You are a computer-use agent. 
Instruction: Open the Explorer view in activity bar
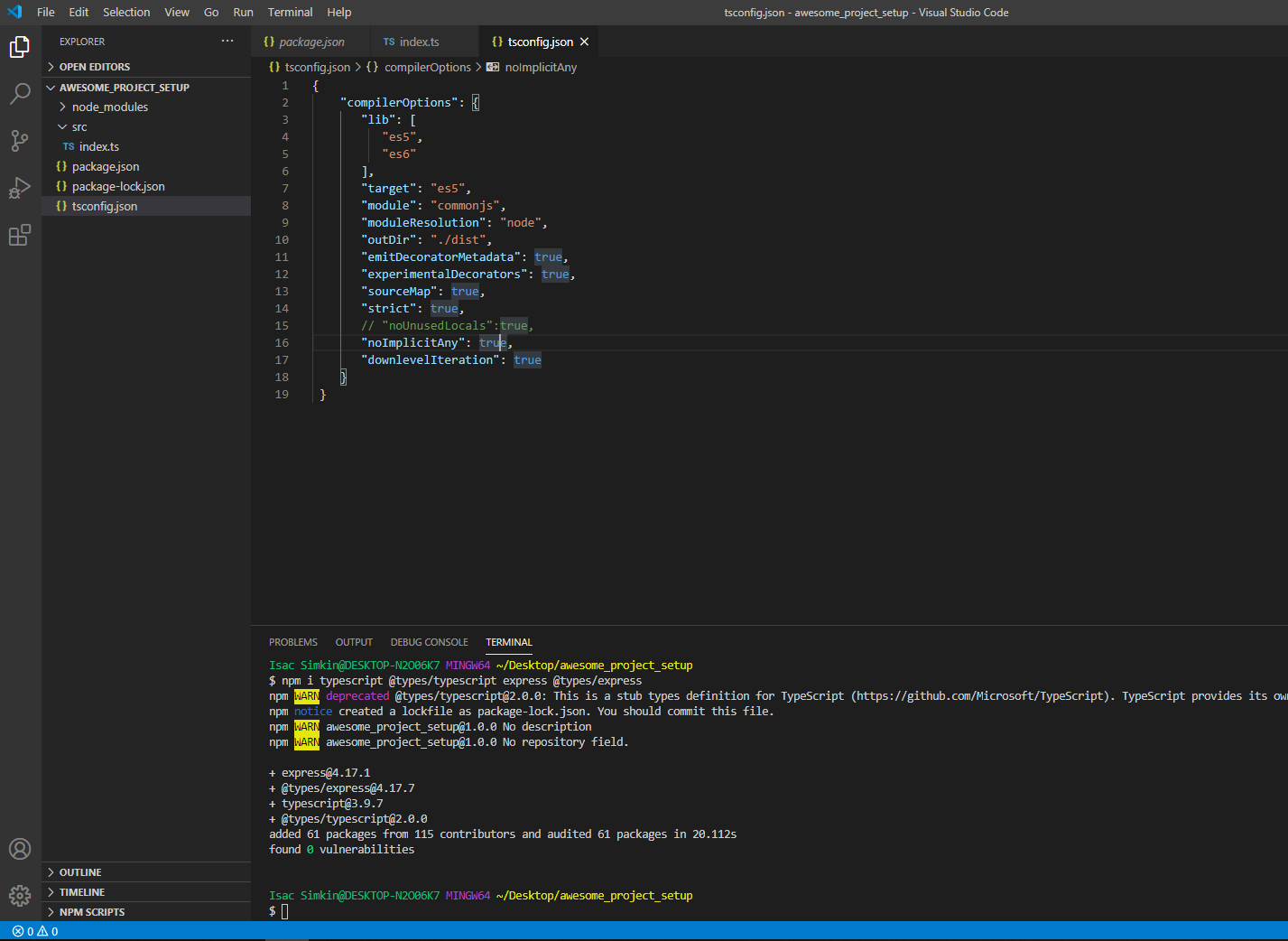[x=20, y=47]
